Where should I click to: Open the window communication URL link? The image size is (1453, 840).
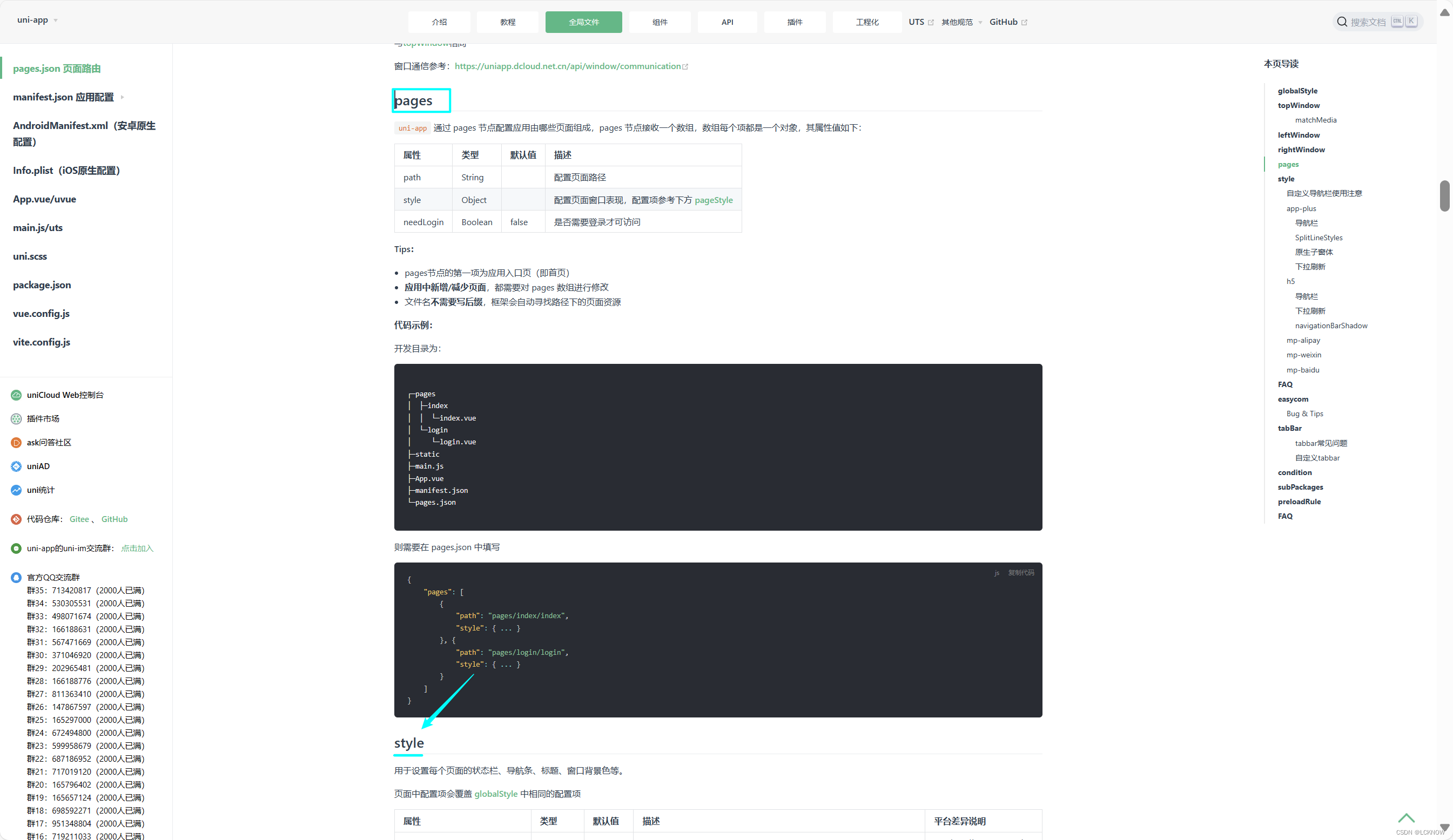[567, 66]
